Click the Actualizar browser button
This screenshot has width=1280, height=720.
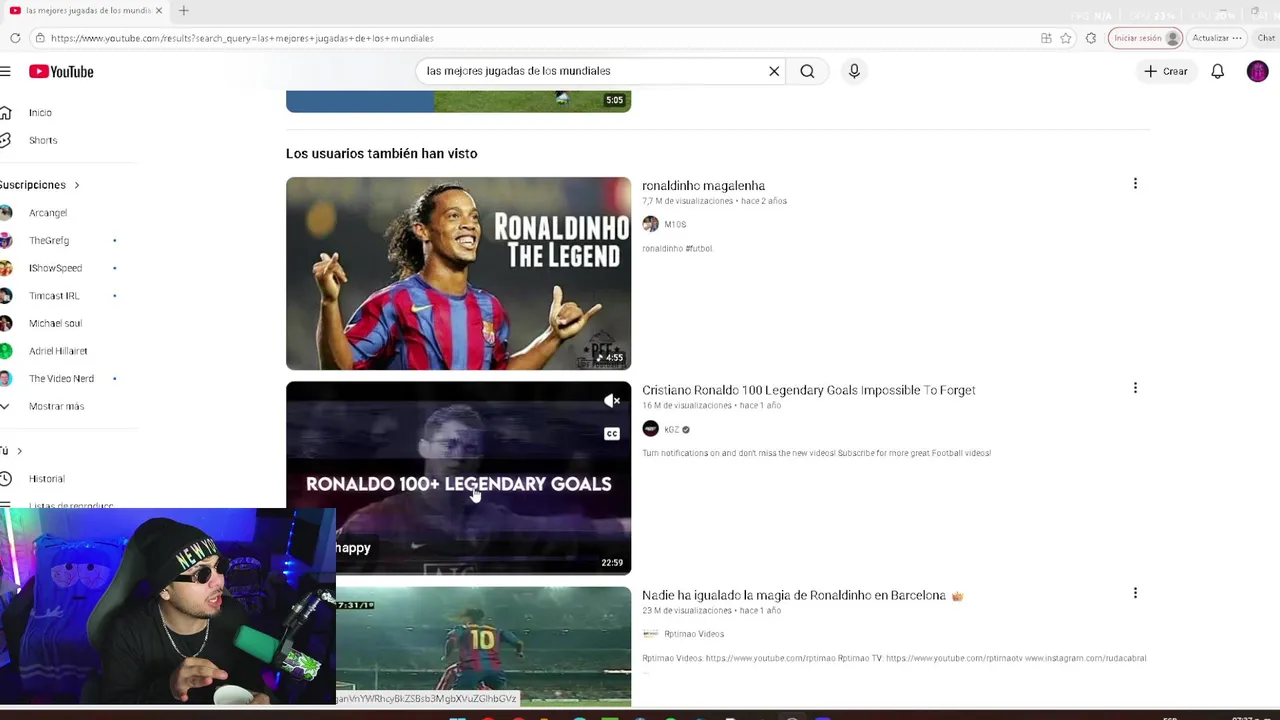click(x=1216, y=38)
